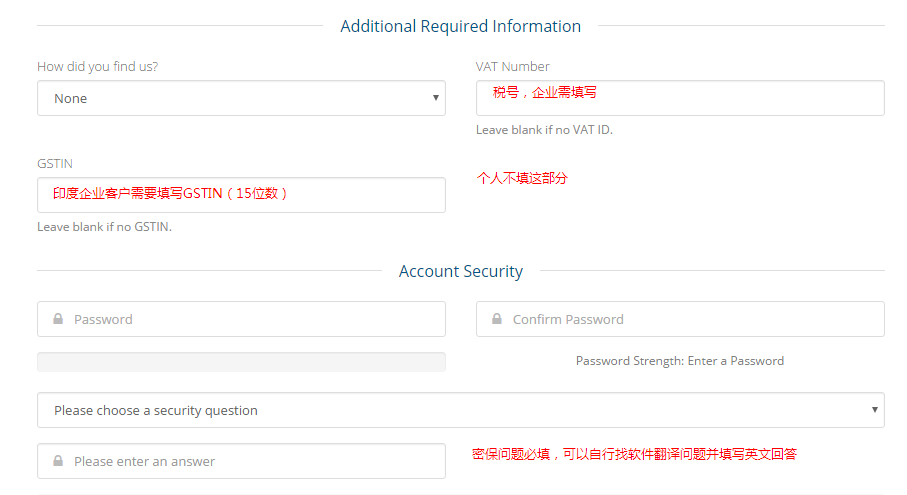Focus the GSTIN input field
The height and width of the screenshot is (495, 907).
[x=241, y=195]
